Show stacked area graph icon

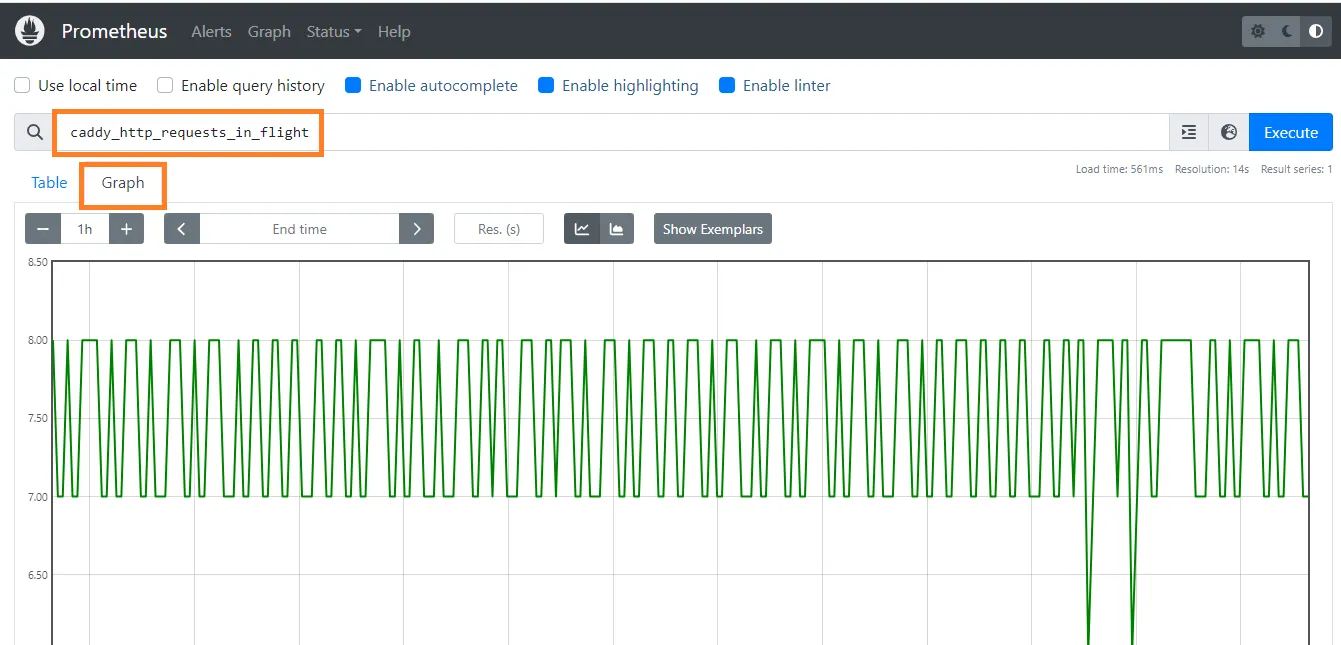(617, 229)
